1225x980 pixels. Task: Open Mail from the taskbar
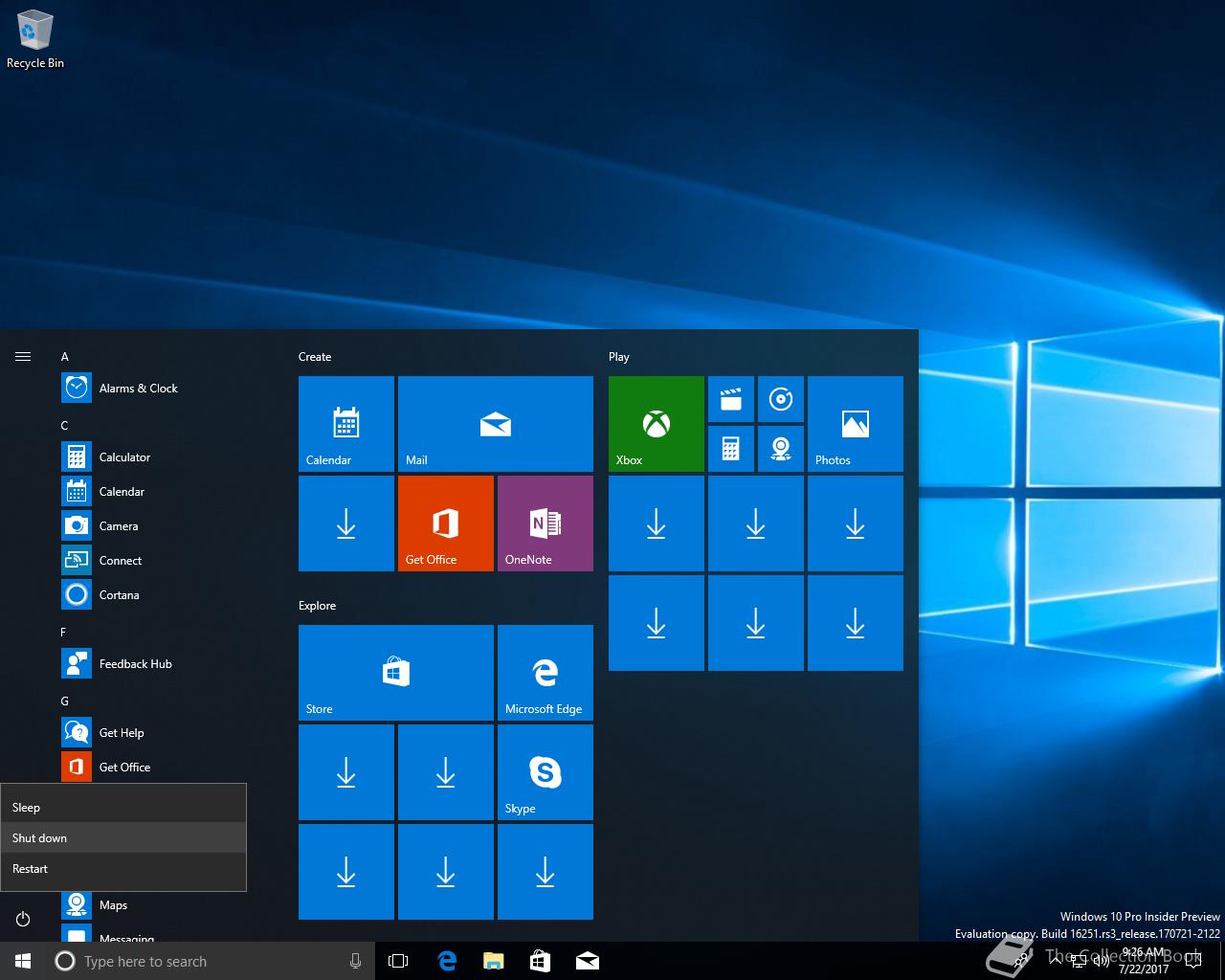[x=587, y=961]
